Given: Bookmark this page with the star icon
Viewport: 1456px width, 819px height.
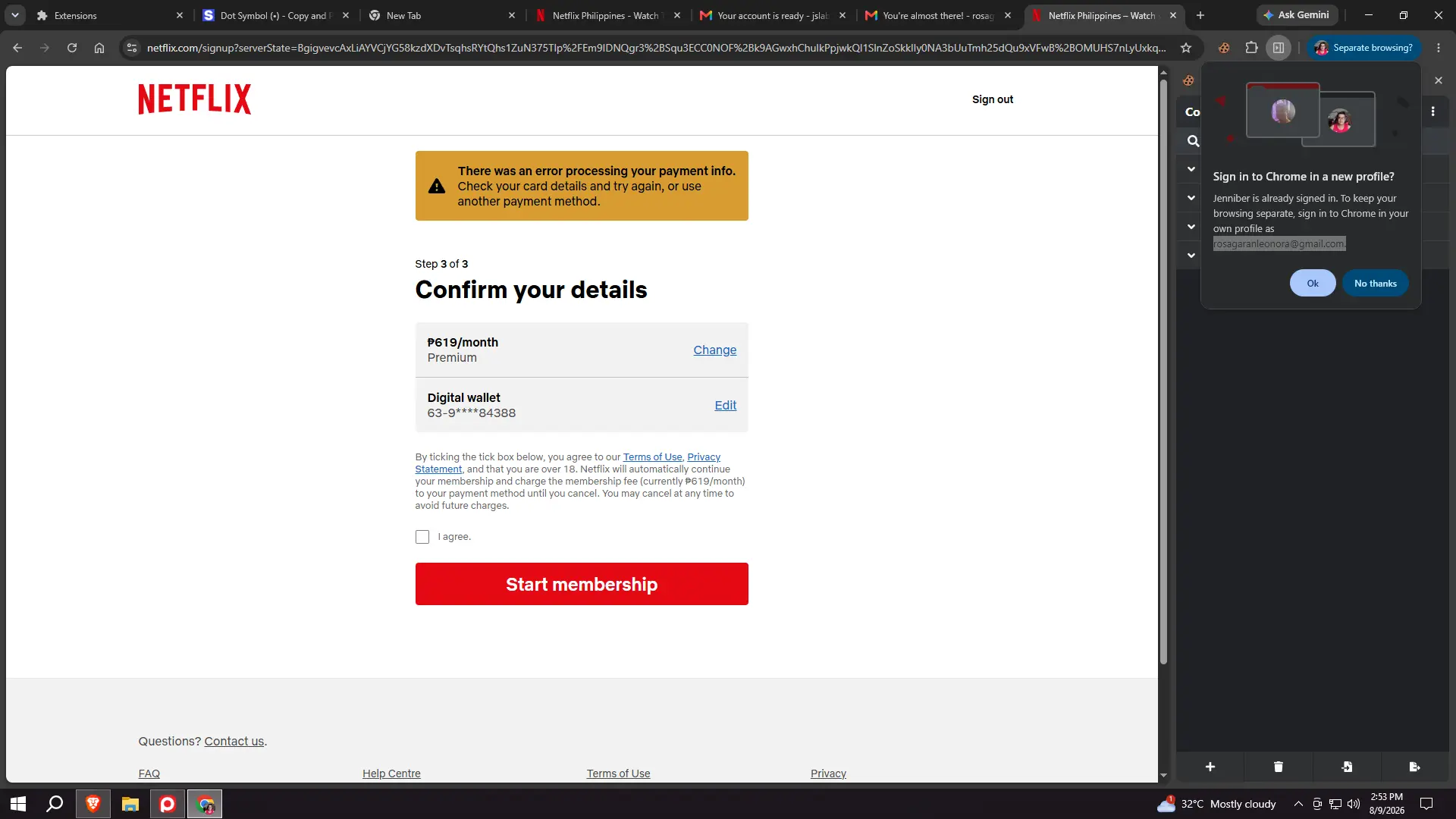Looking at the screenshot, I should point(1186,48).
